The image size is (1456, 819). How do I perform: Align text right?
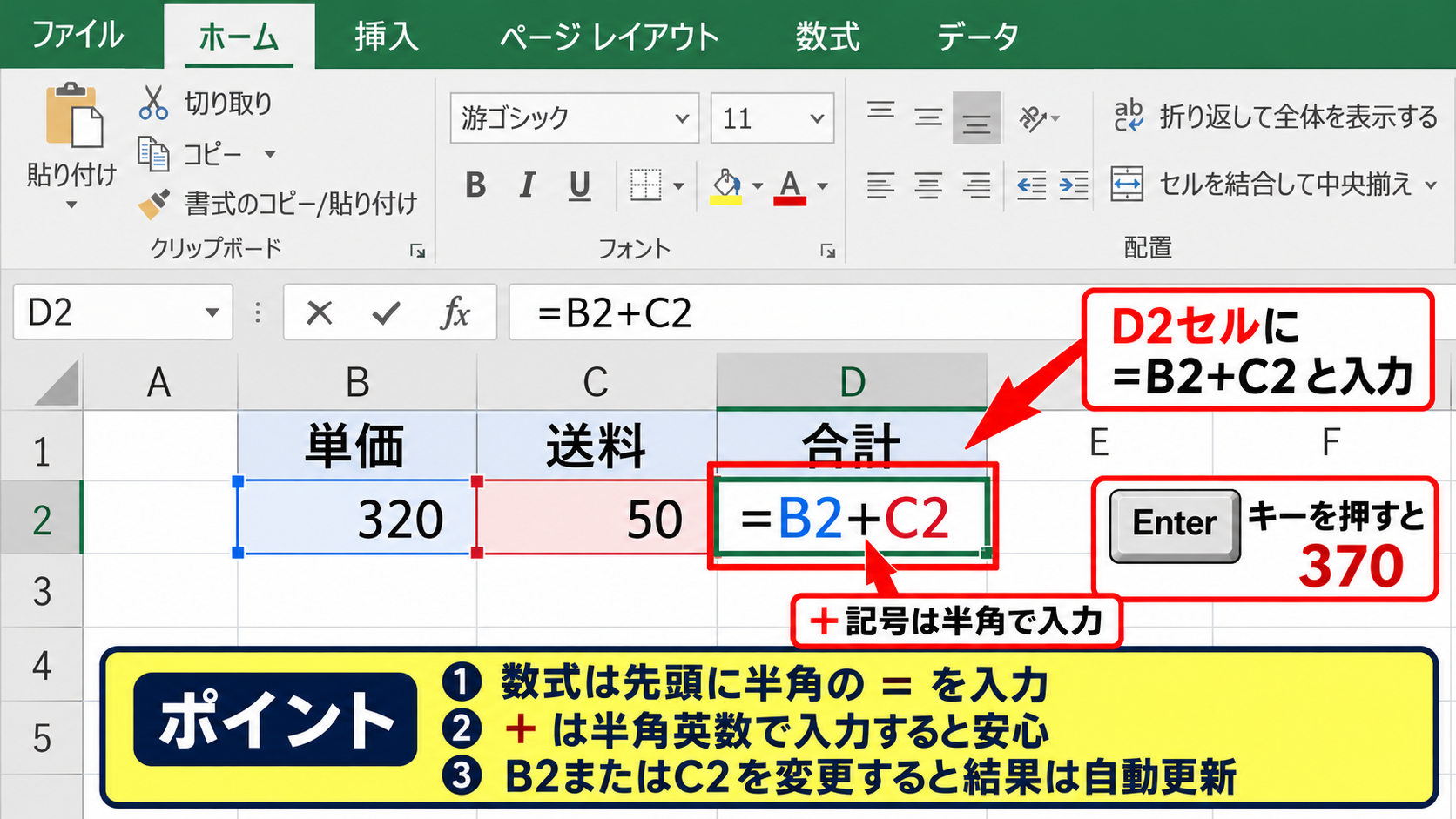point(976,185)
